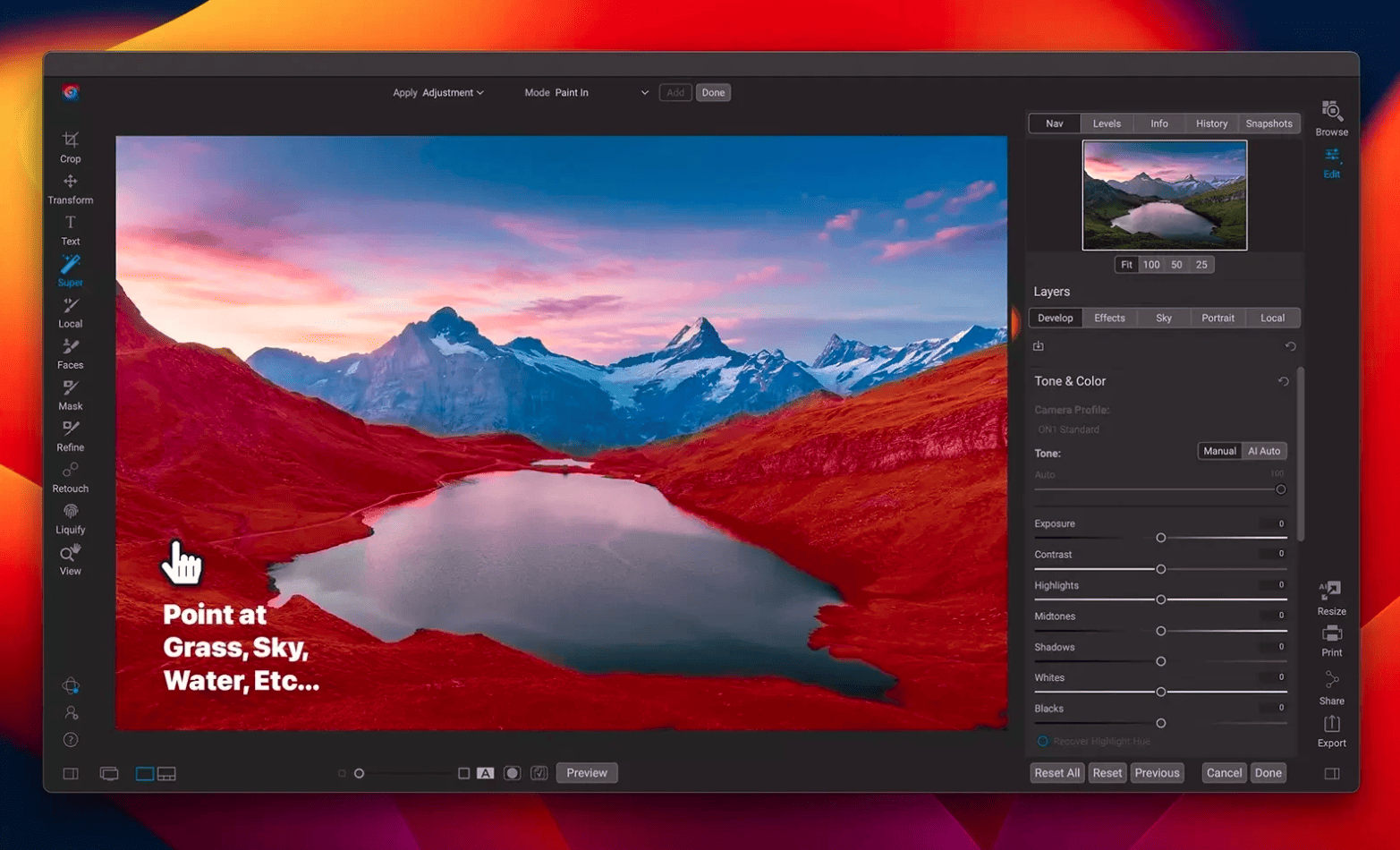Open the Browse module
1400x850 pixels.
click(x=1332, y=118)
